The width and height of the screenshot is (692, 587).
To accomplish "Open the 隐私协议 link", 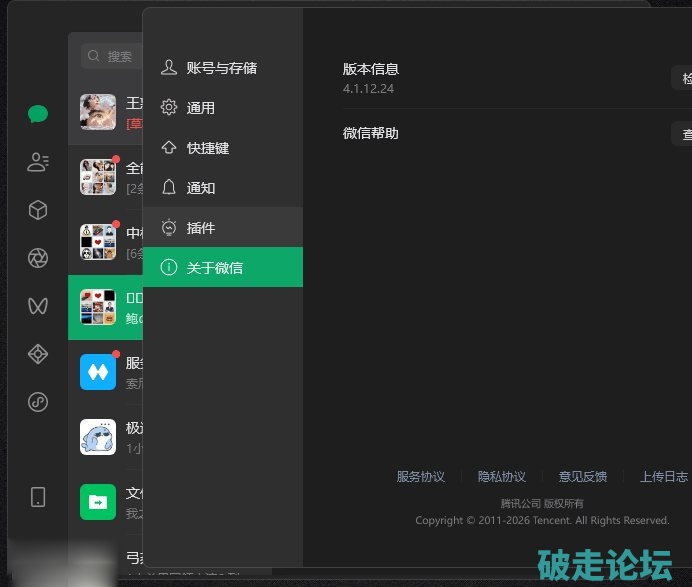I will point(502,477).
